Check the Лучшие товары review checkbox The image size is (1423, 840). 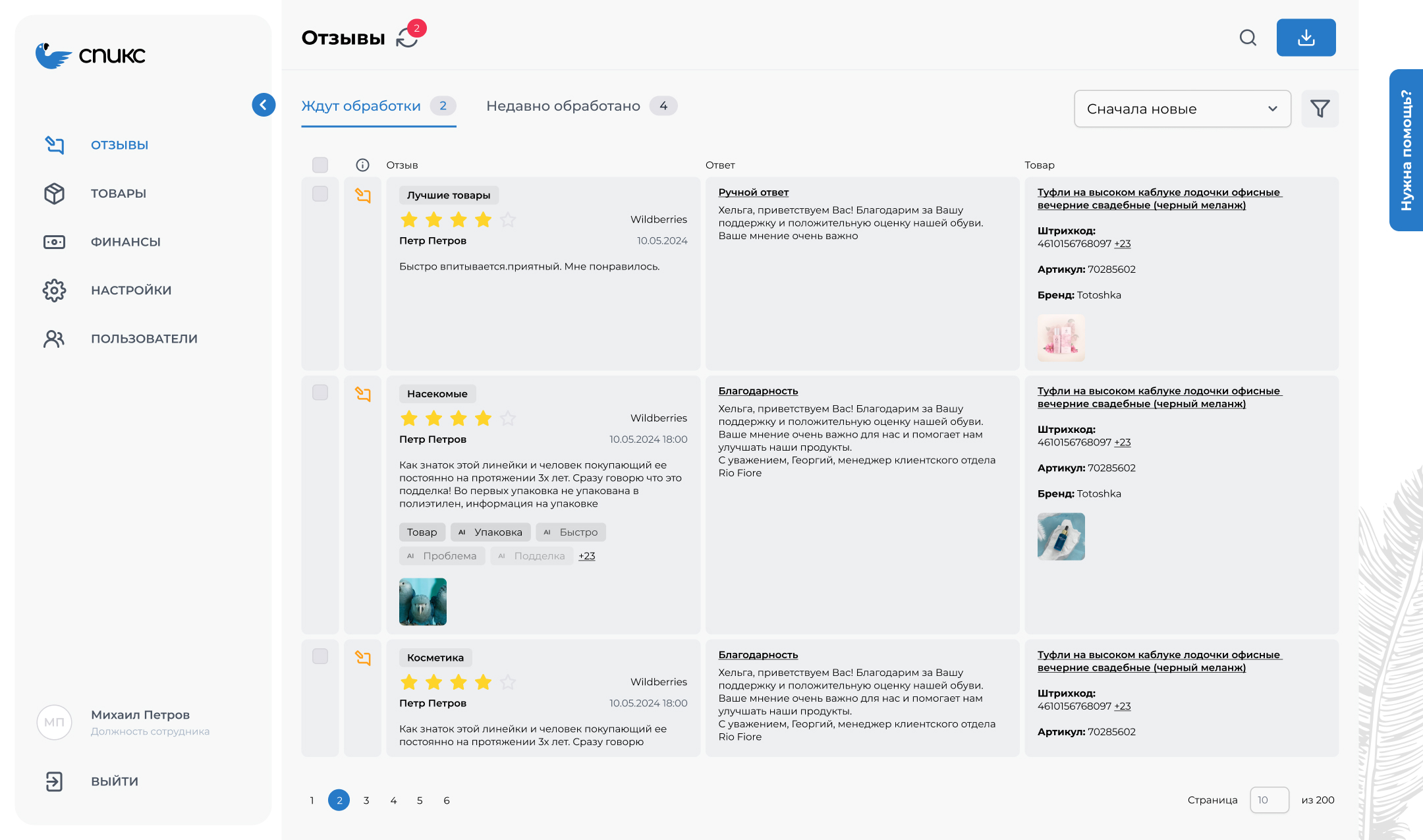point(320,194)
